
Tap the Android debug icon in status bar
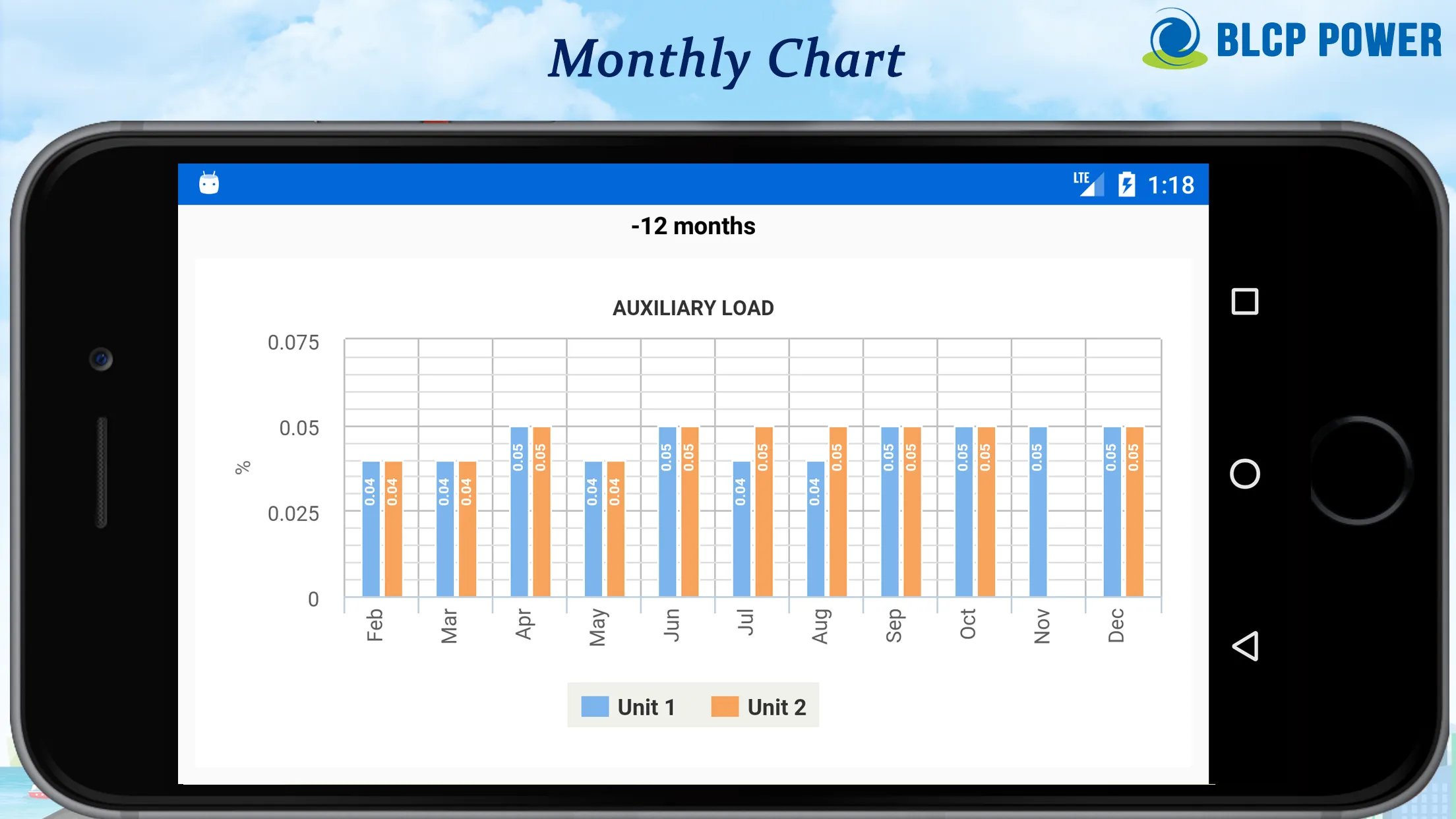(209, 183)
